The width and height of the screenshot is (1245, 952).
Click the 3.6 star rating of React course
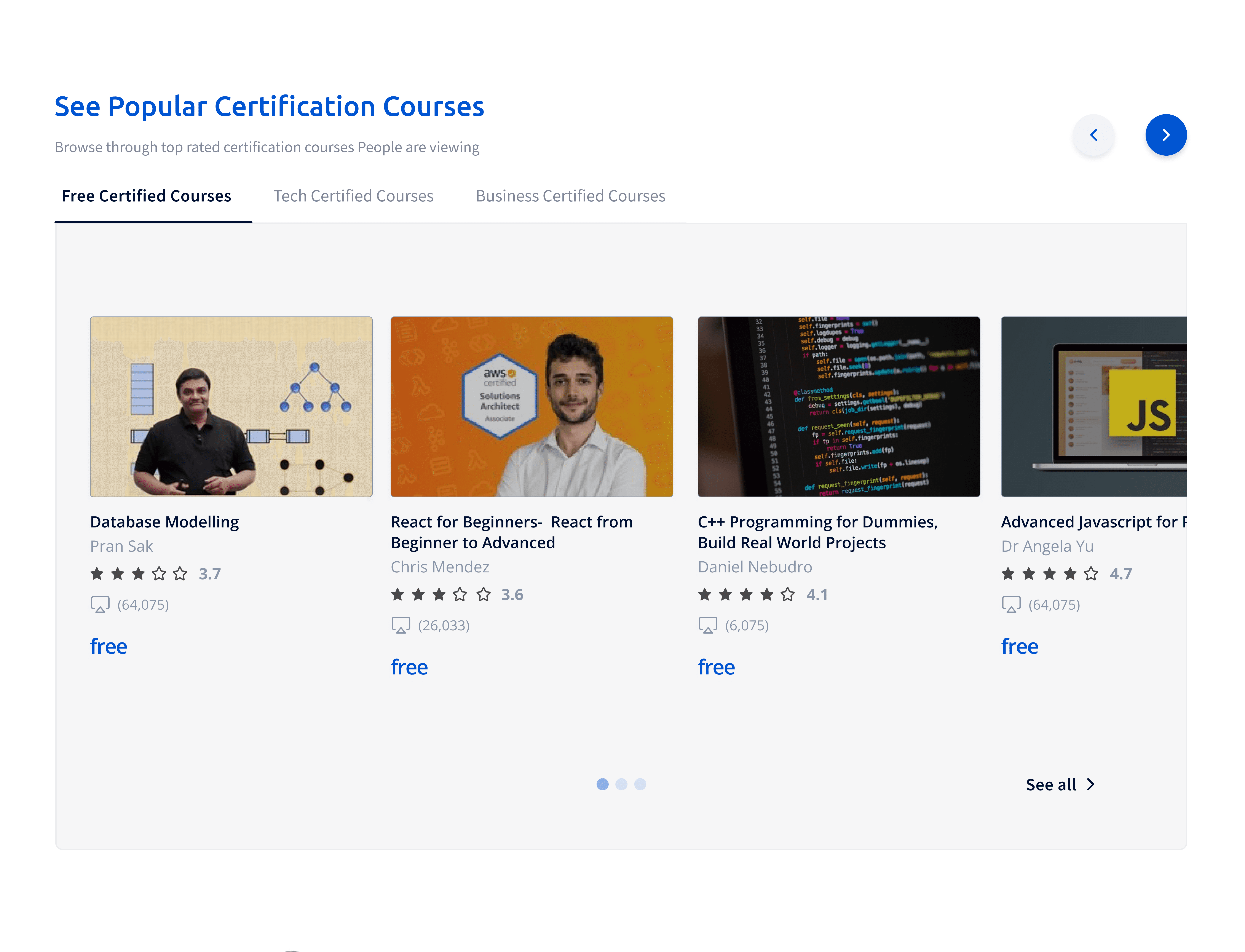pos(457,595)
